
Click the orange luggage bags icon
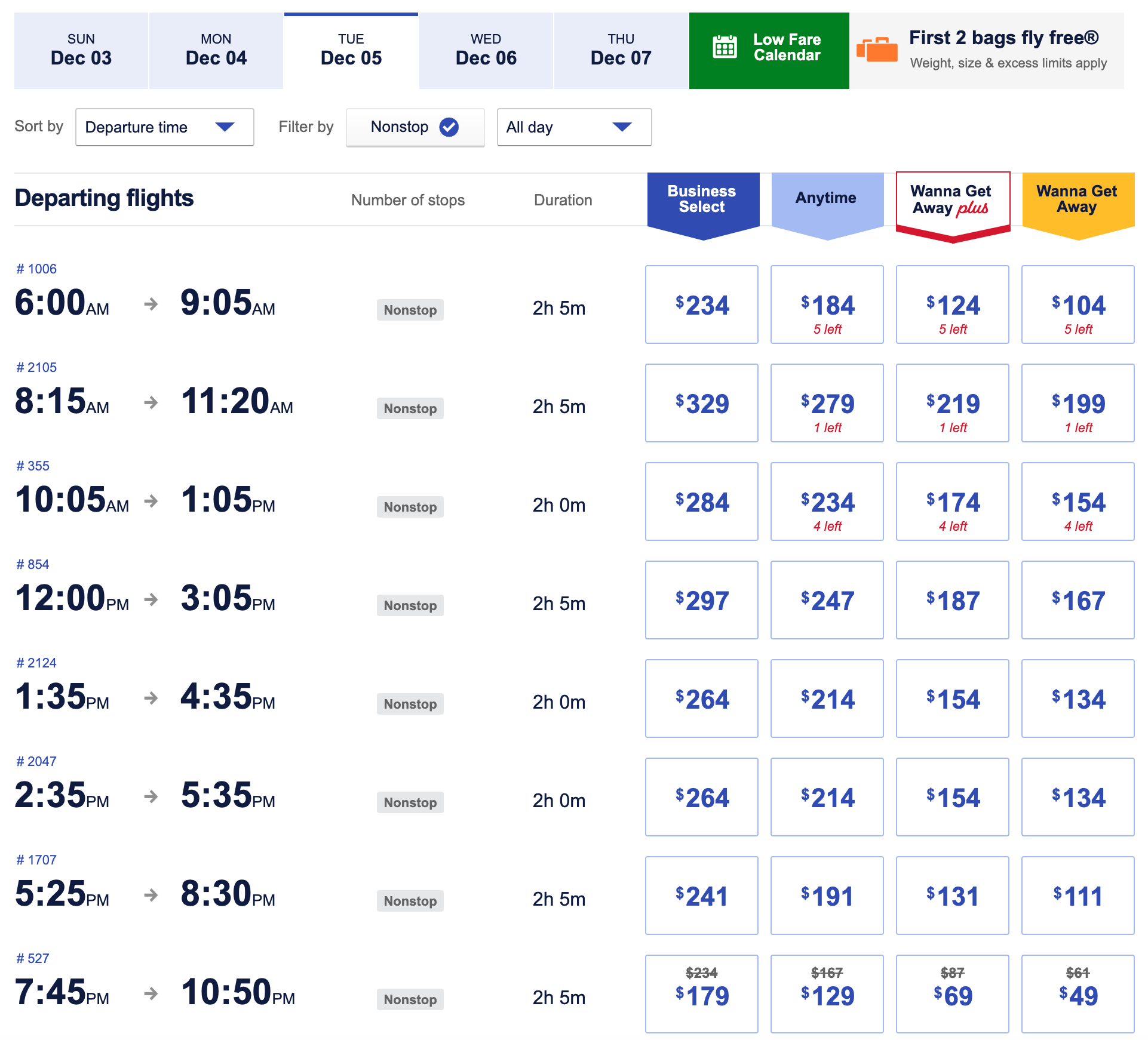click(x=877, y=49)
